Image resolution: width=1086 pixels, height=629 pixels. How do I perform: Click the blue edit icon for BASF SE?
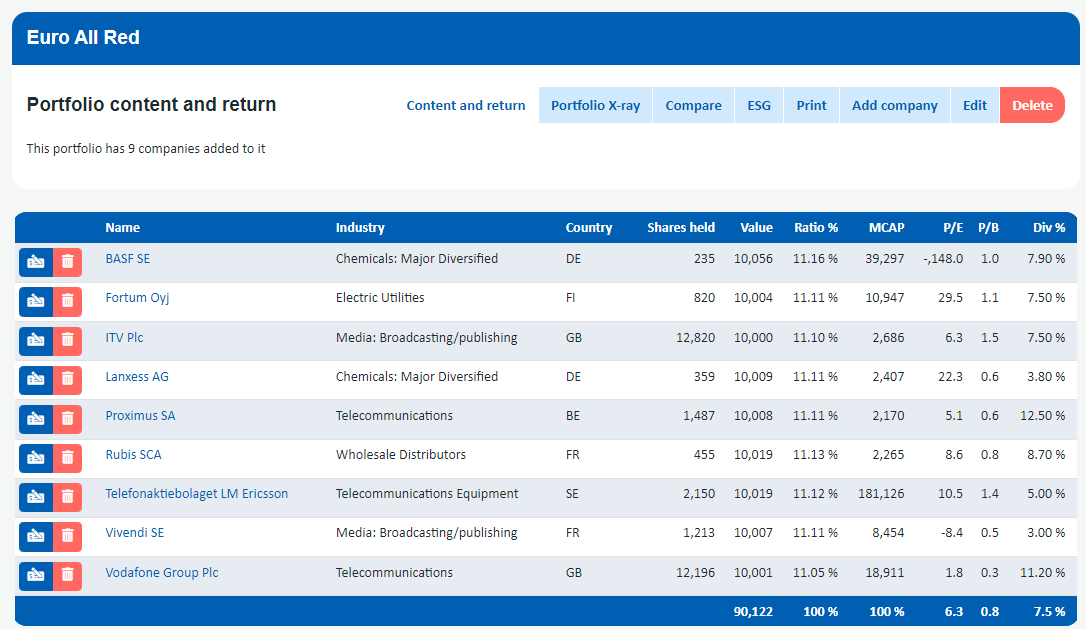pos(36,262)
